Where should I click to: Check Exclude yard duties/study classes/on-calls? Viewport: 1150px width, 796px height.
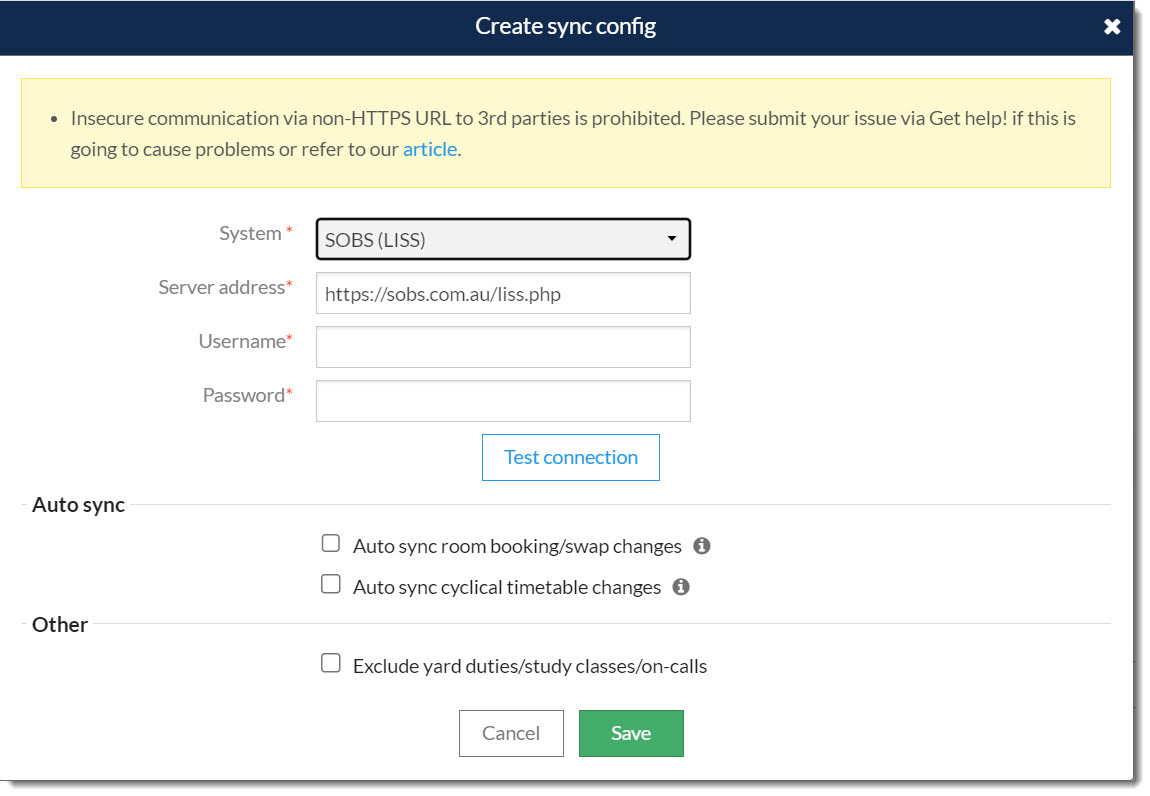[331, 663]
